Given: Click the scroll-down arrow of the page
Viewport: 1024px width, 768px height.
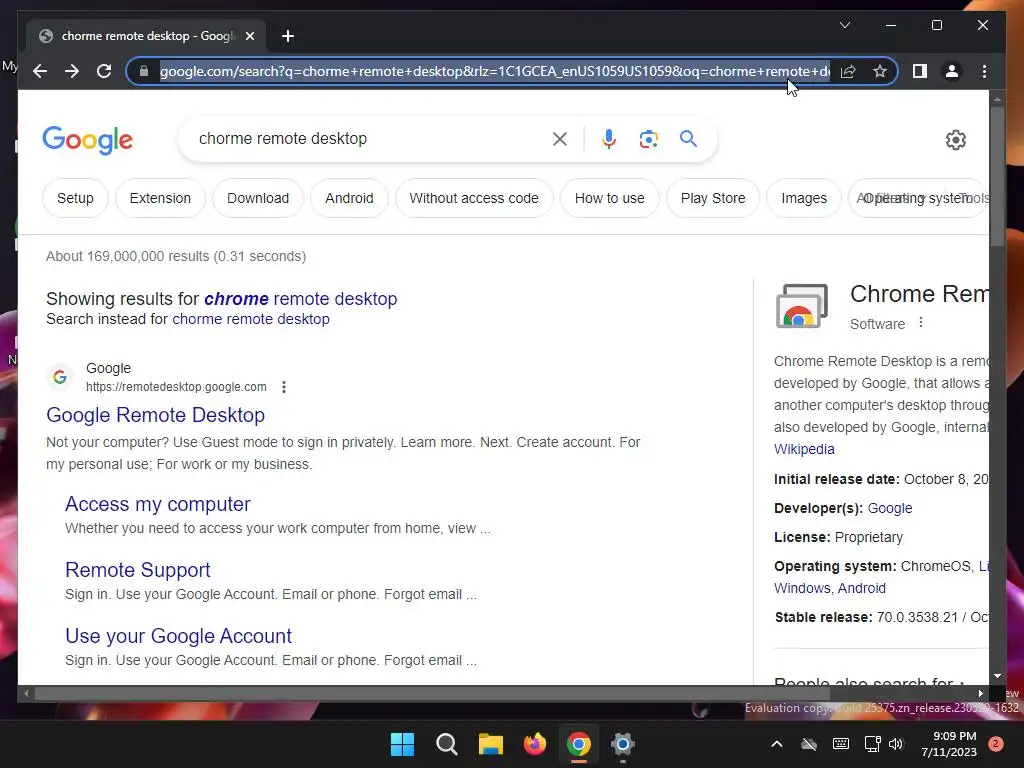Looking at the screenshot, I should (x=997, y=676).
